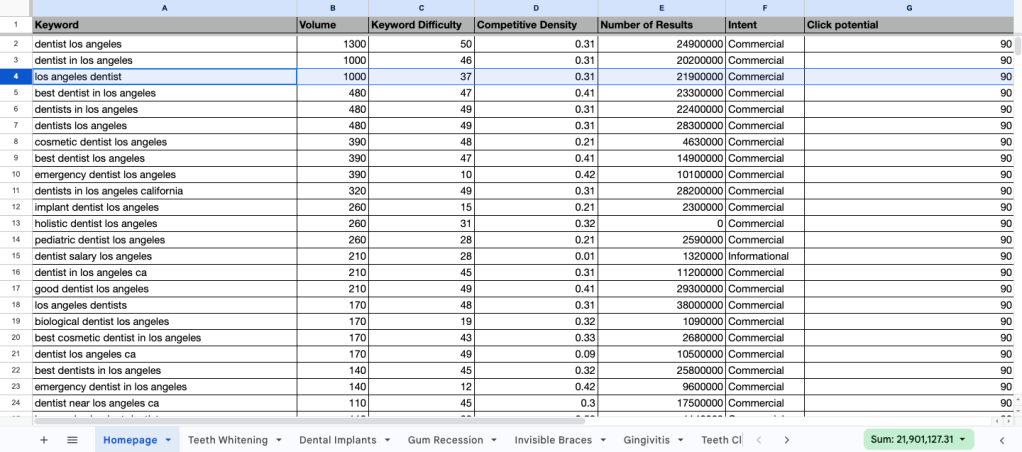Select row 4 header number
The height and width of the screenshot is (452, 1022).
point(15,76)
